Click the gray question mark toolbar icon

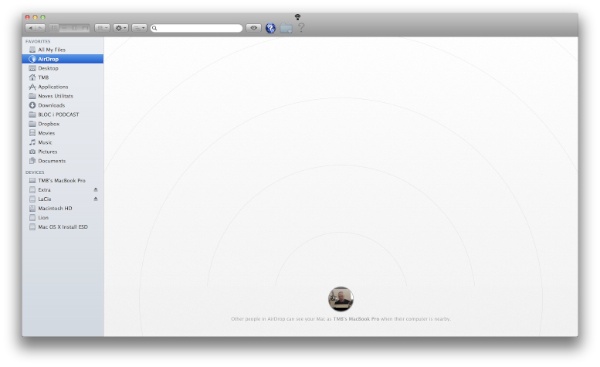(301, 28)
